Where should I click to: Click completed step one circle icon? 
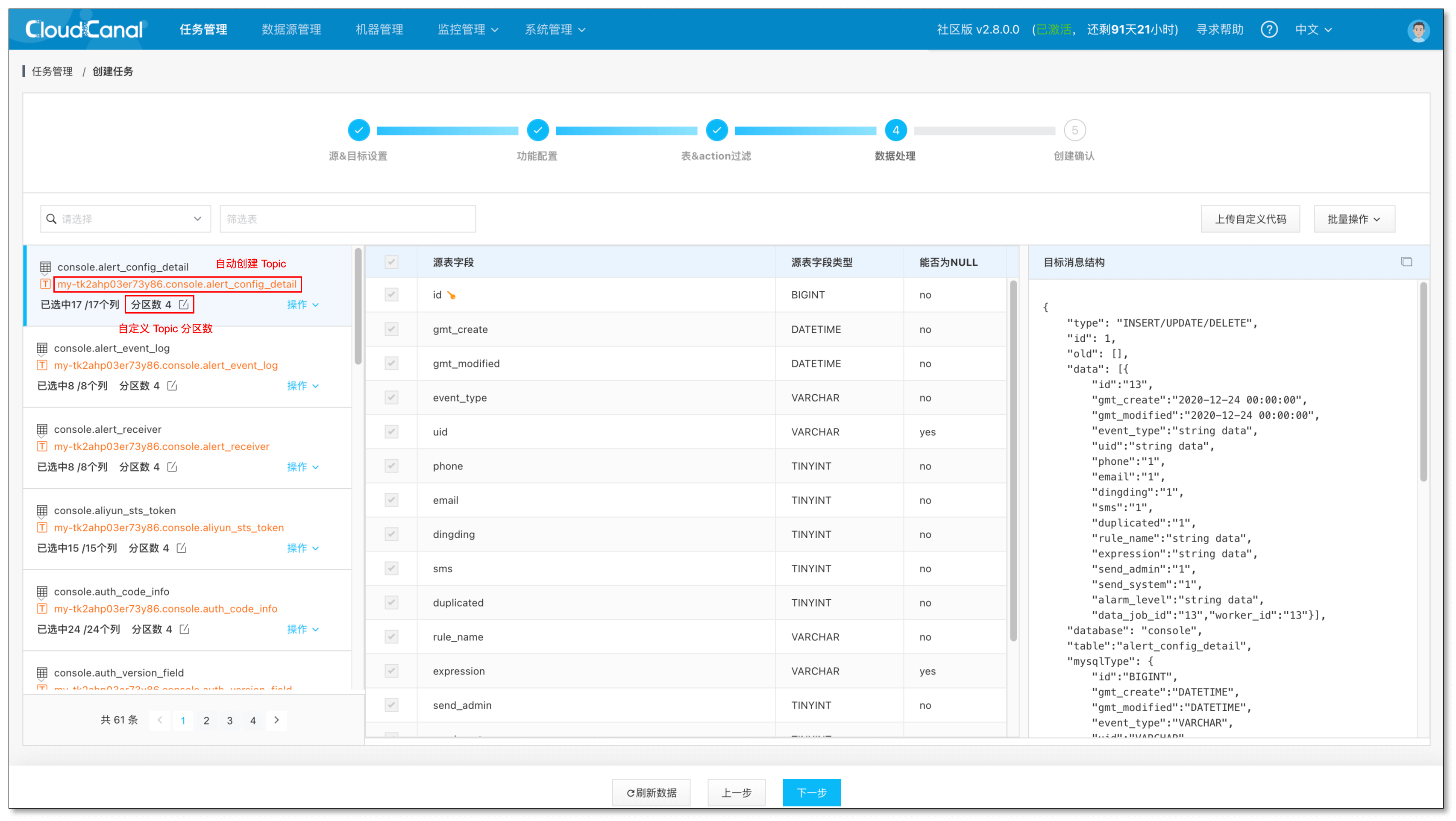coord(358,131)
